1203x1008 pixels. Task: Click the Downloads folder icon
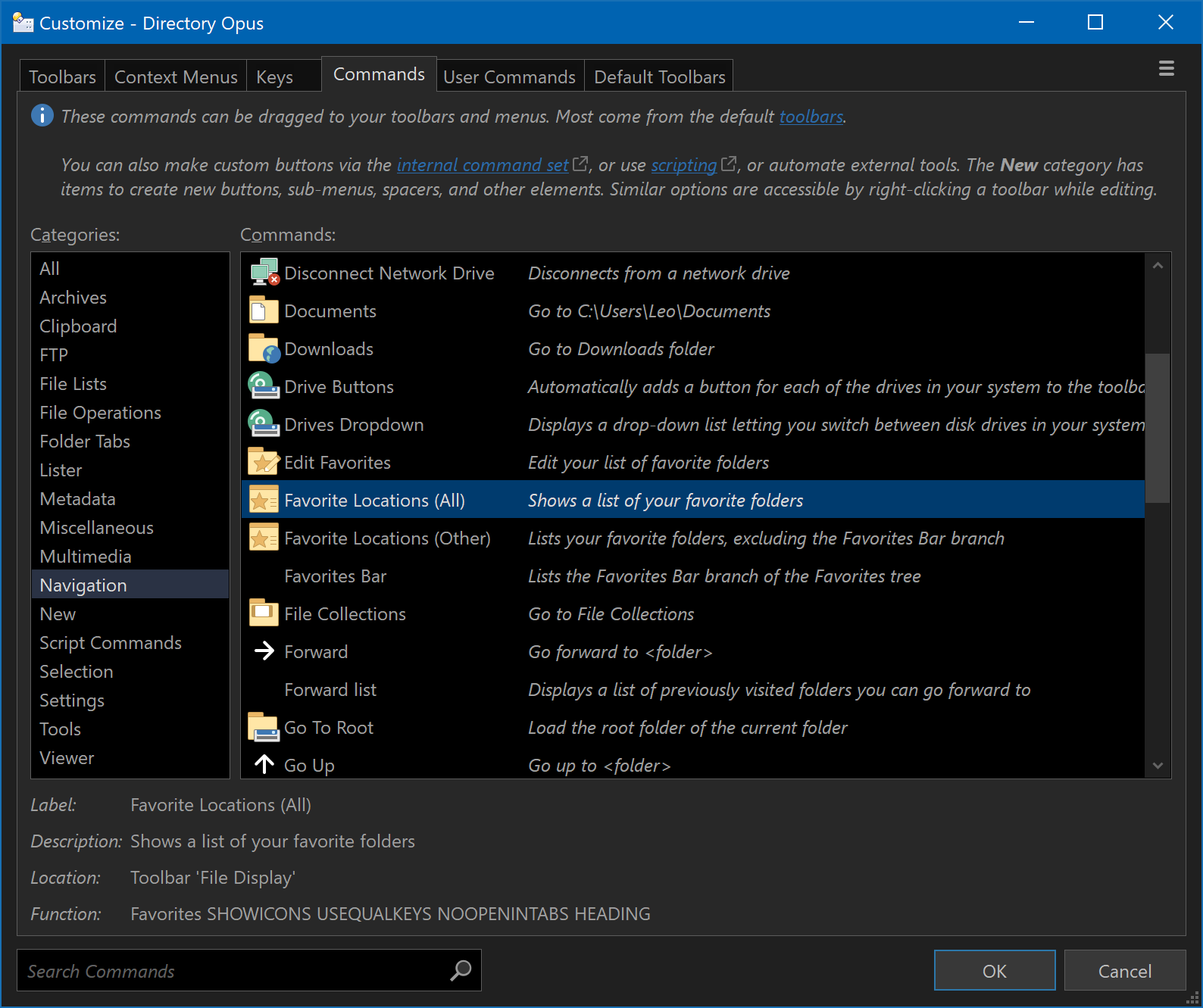tap(264, 348)
